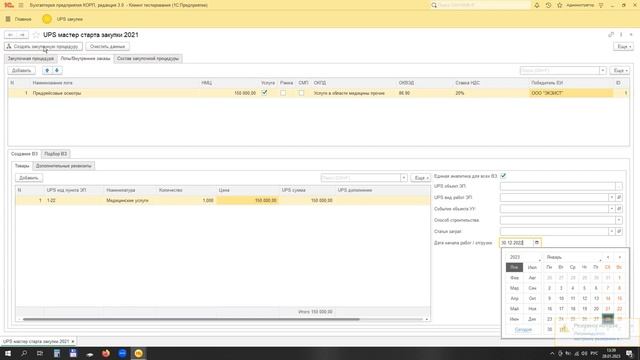Open the link icon near form close
The width and height of the screenshot is (640, 360).
click(x=611, y=35)
